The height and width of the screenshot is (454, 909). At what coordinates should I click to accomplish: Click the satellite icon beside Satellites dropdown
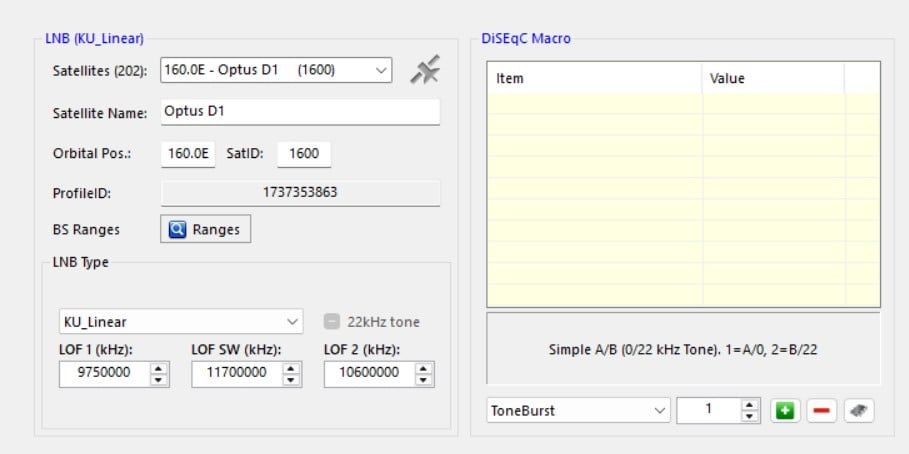coord(426,71)
